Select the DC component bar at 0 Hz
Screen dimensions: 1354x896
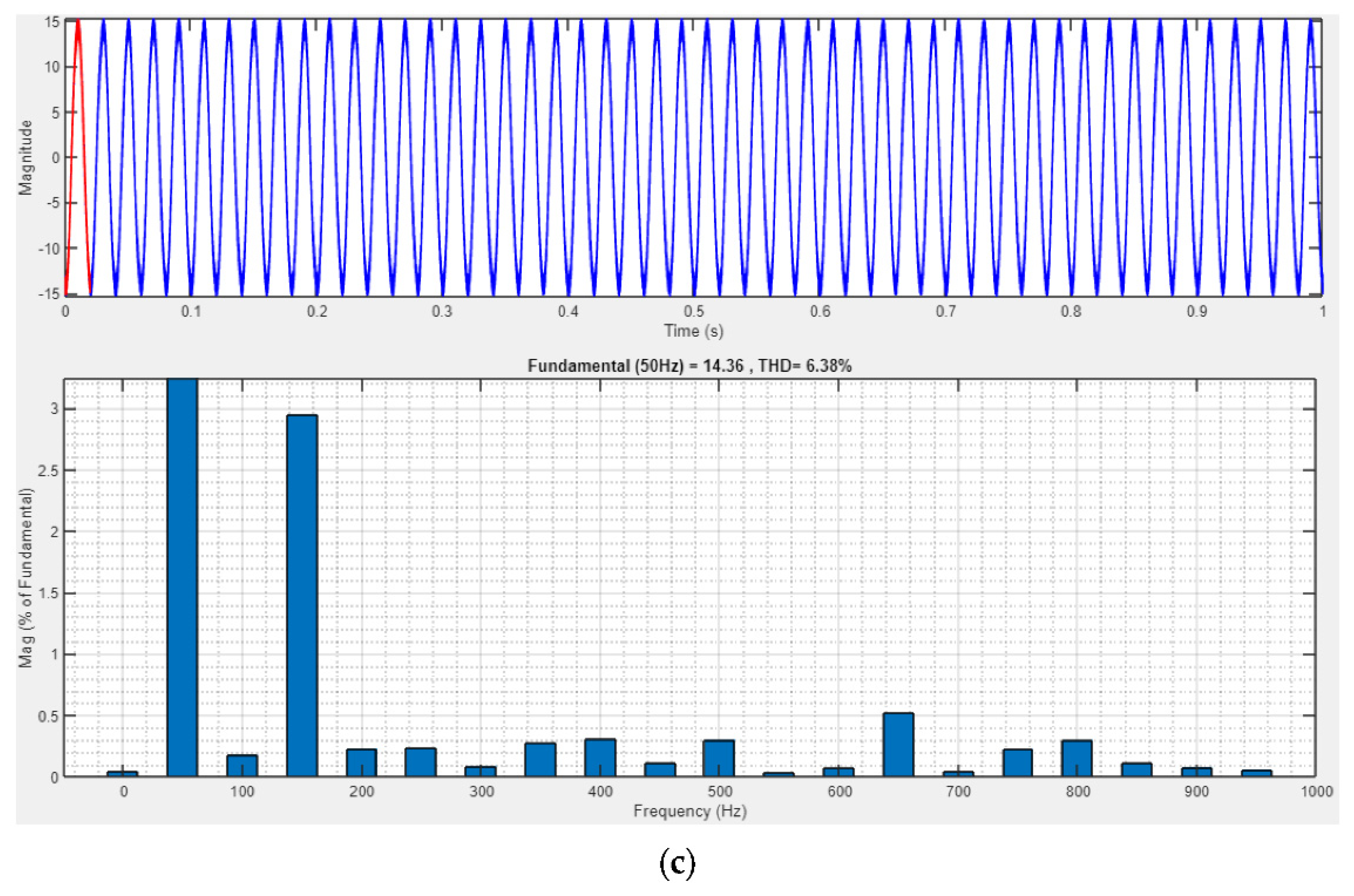point(122,774)
